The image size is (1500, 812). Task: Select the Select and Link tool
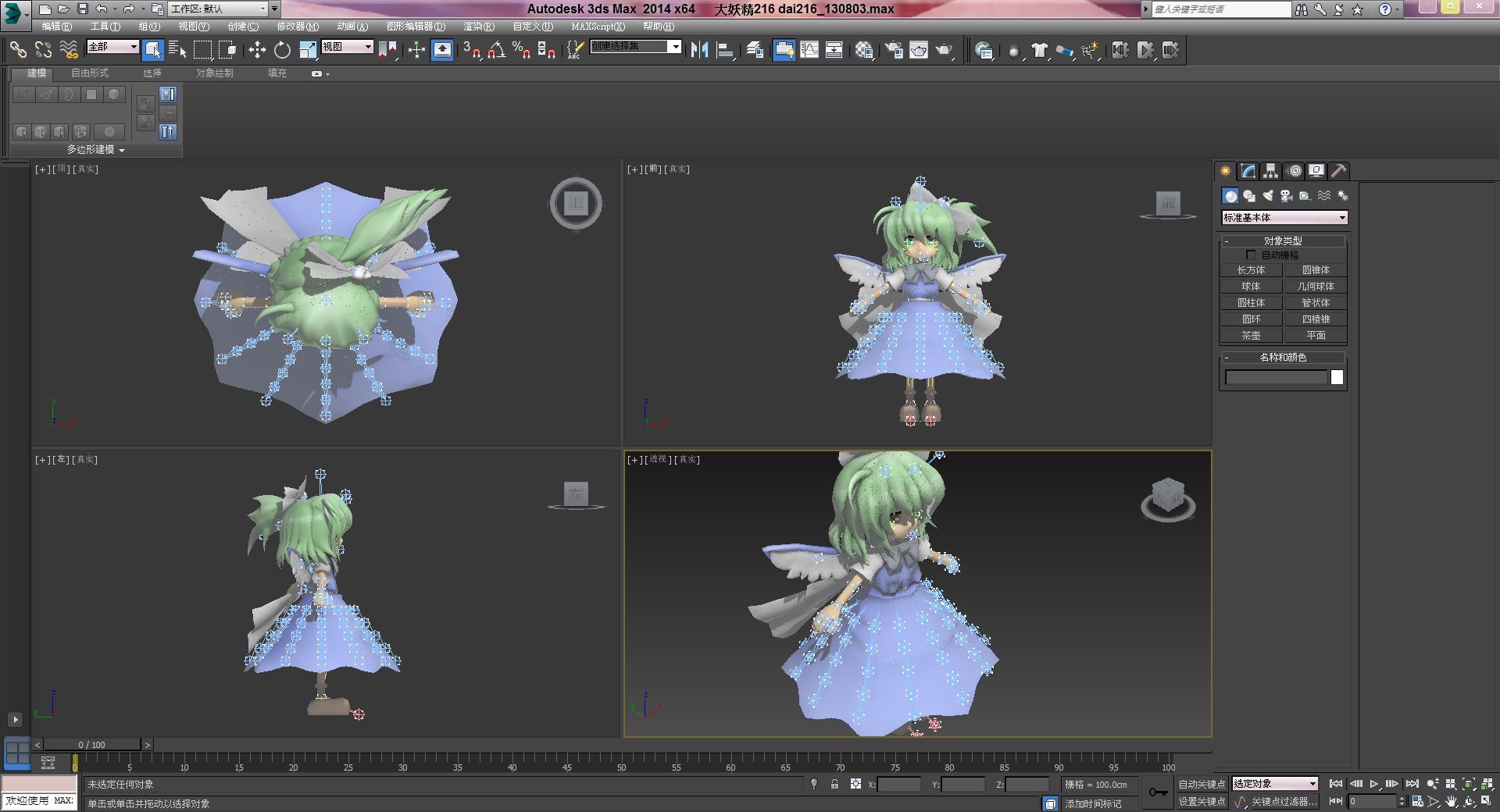17,50
